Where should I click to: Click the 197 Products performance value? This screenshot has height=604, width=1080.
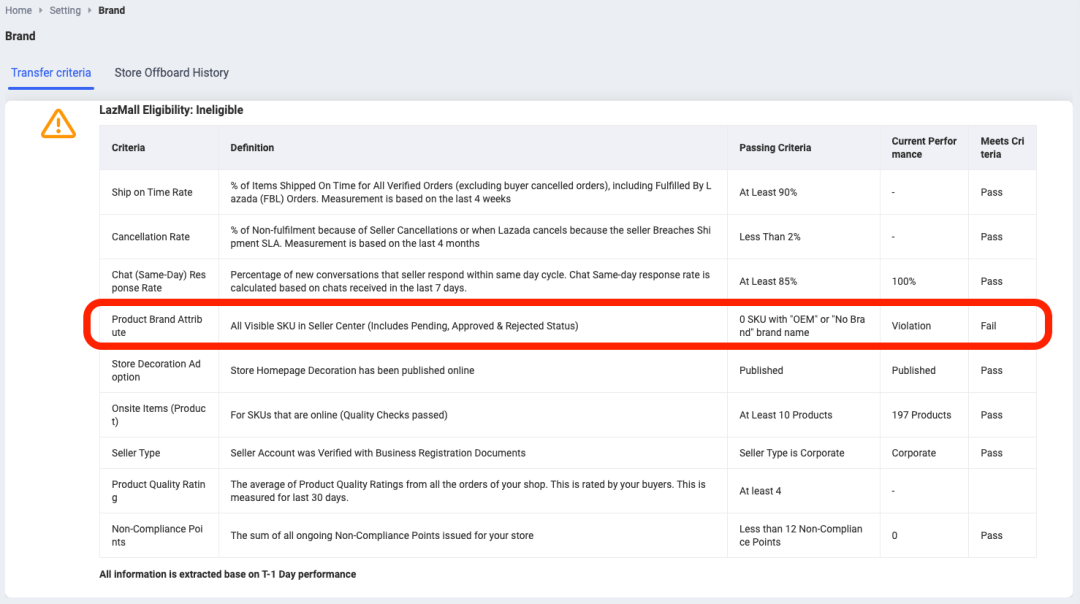[x=921, y=415]
